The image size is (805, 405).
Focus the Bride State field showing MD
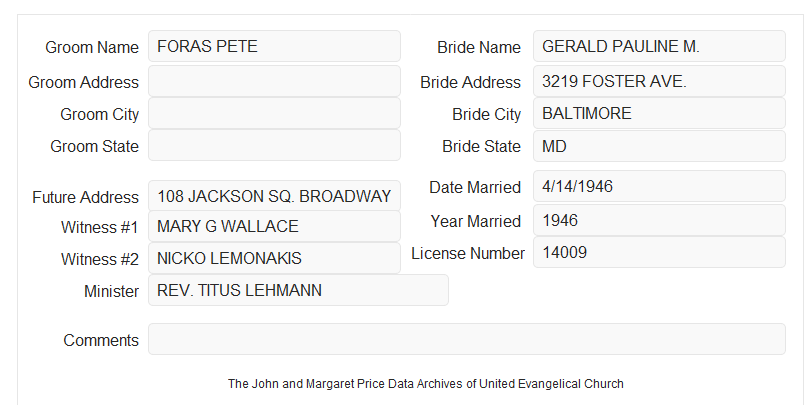click(659, 146)
